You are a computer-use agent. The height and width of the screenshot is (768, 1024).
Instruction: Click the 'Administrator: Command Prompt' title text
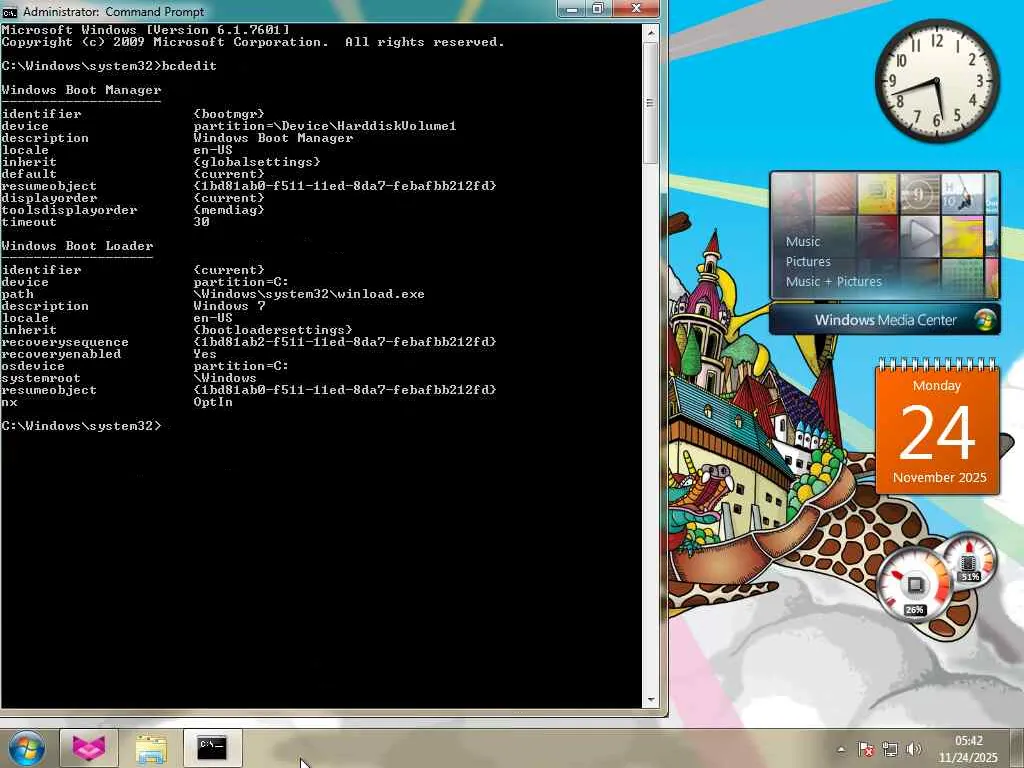pyautogui.click(x=113, y=12)
